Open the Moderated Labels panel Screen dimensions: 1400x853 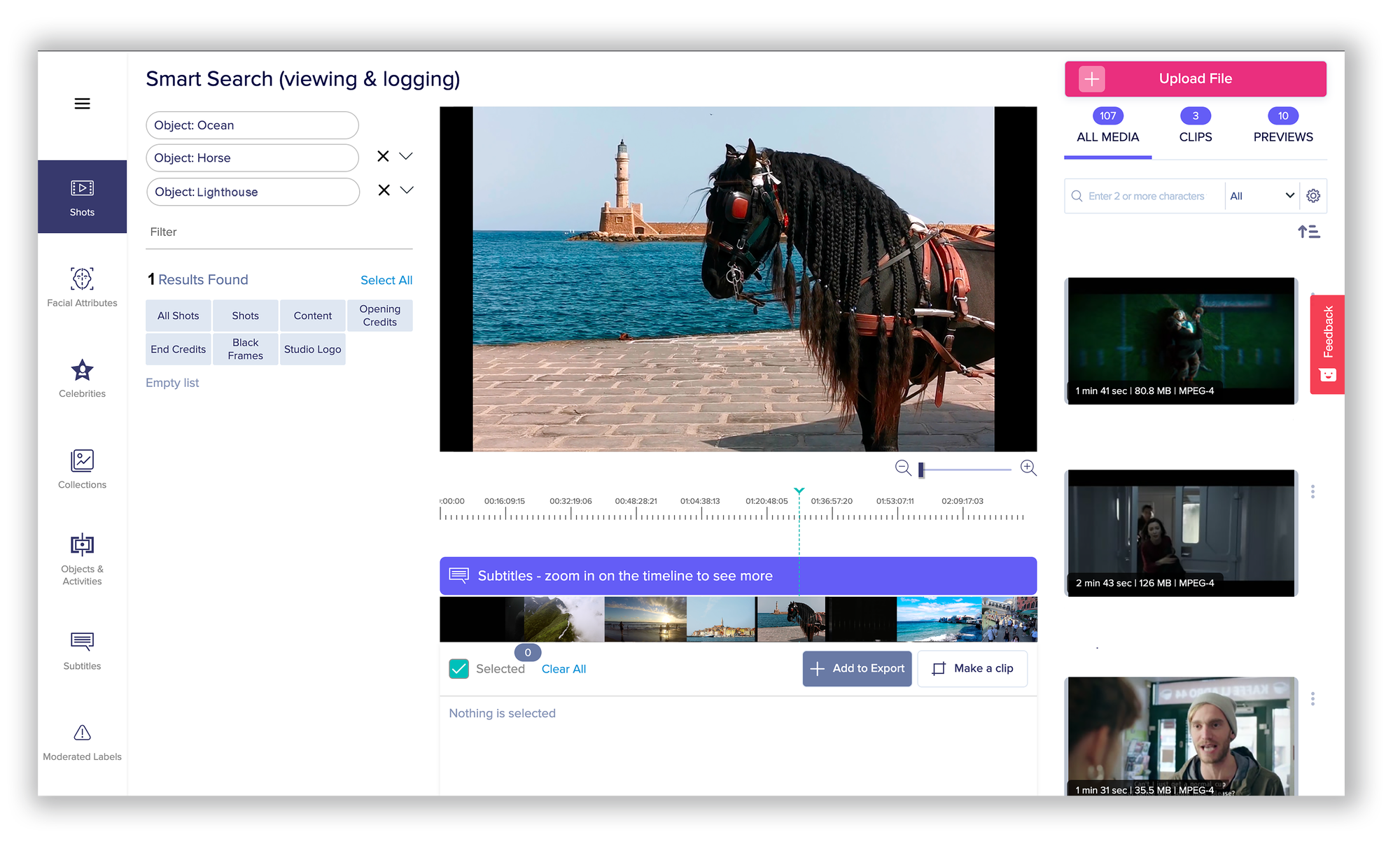[x=82, y=740]
